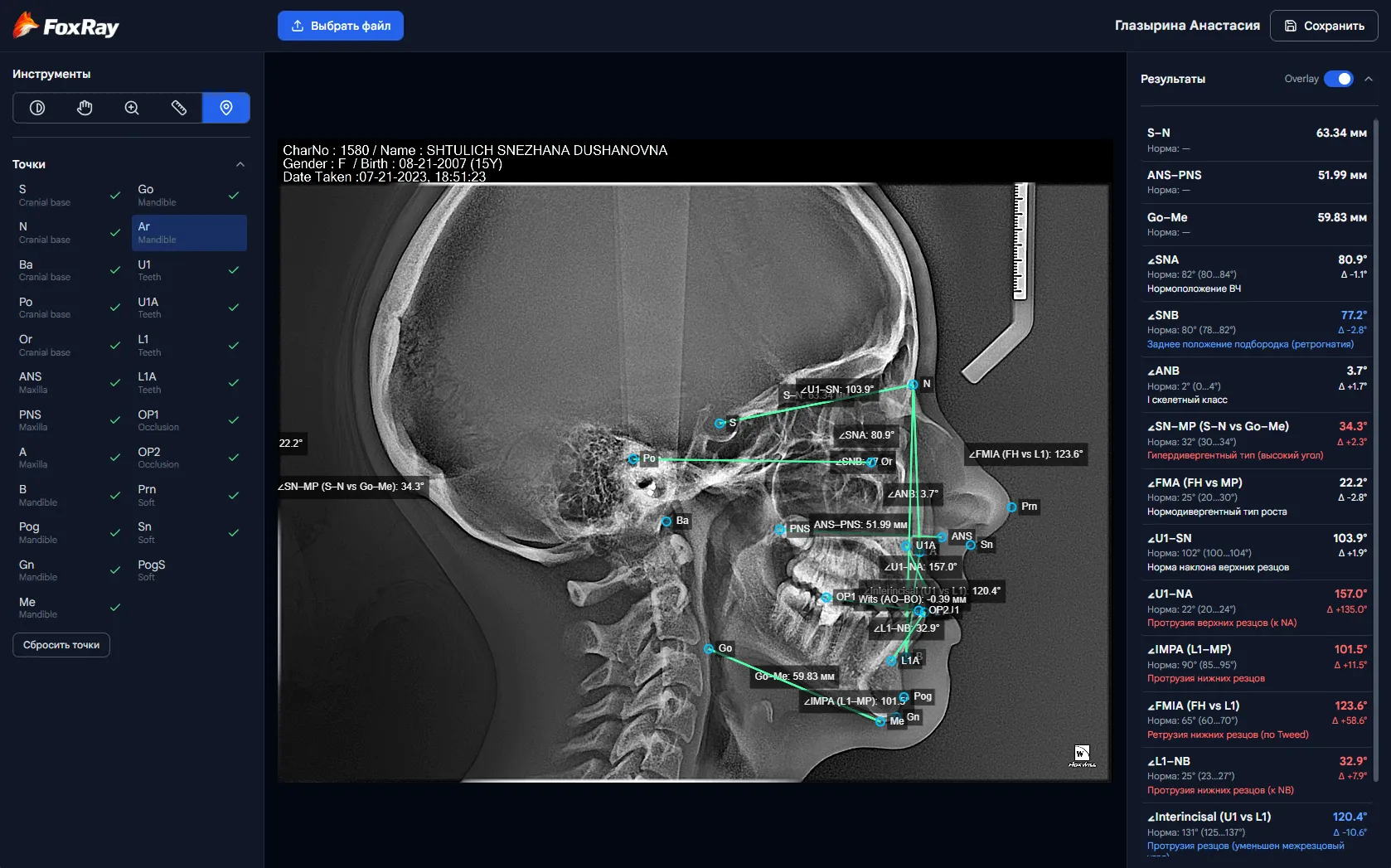Select the contrast adjustment tool icon
The height and width of the screenshot is (868, 1391).
(37, 108)
